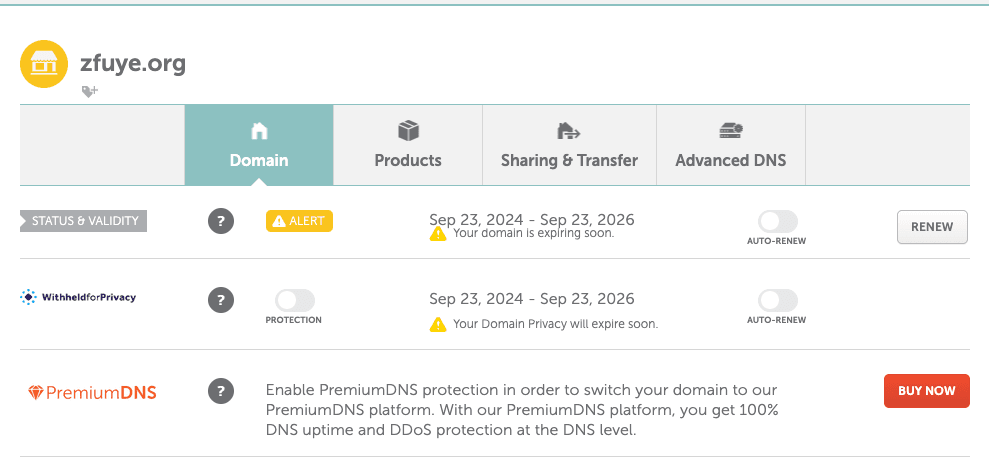Open the Sharing & Transfer tab

click(x=570, y=145)
